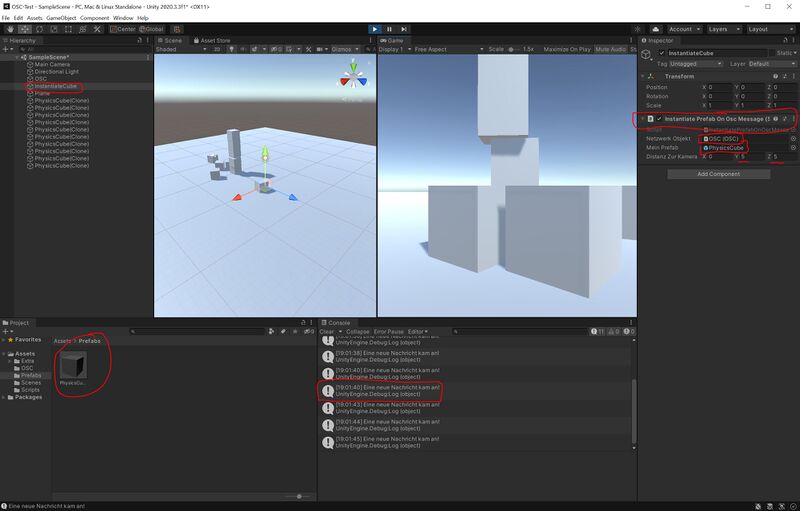The width and height of the screenshot is (800, 511).
Task: Switch to the Asset Store tab
Action: [x=215, y=40]
